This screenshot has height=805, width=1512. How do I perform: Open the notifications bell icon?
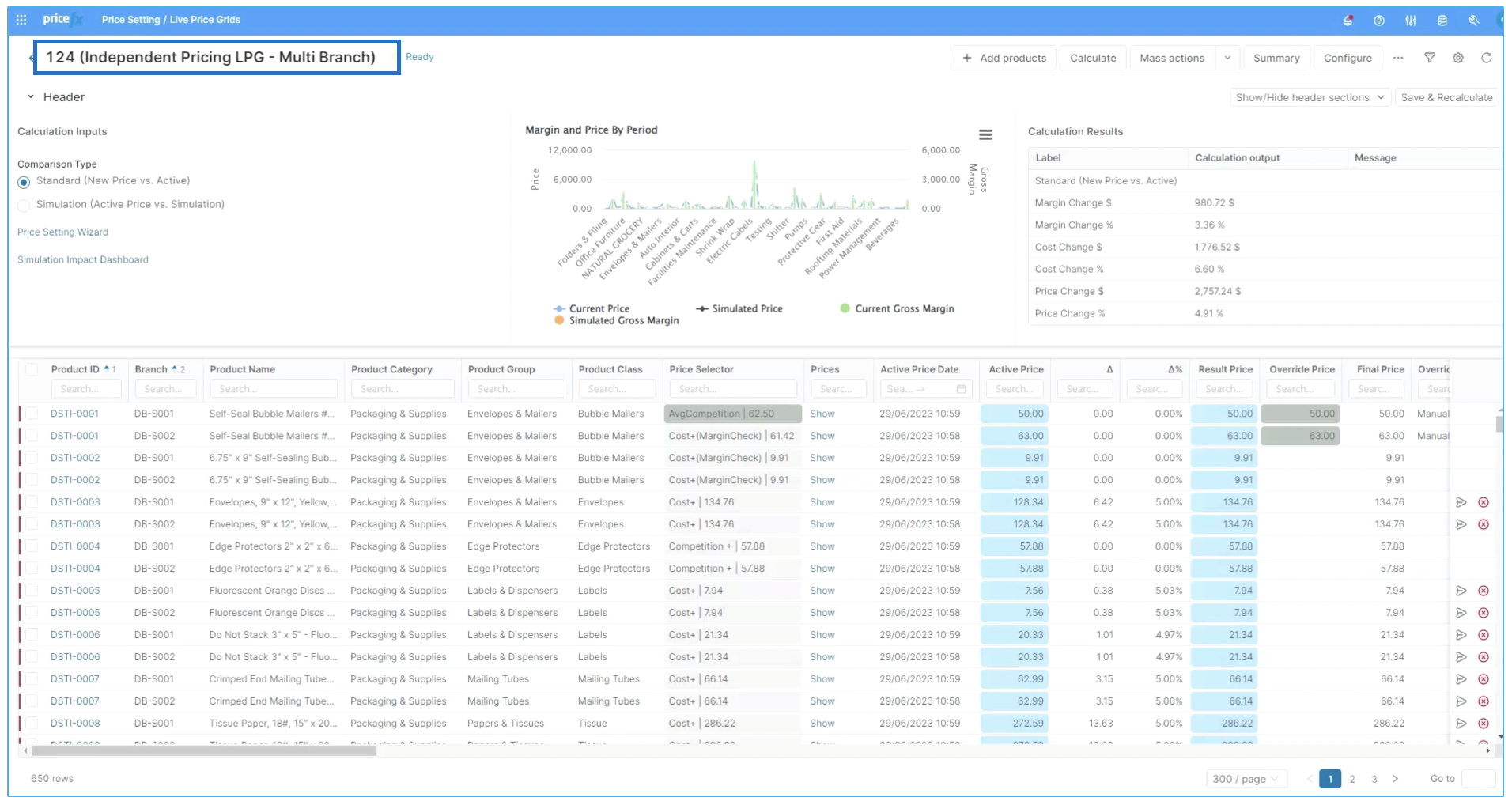click(x=1348, y=21)
